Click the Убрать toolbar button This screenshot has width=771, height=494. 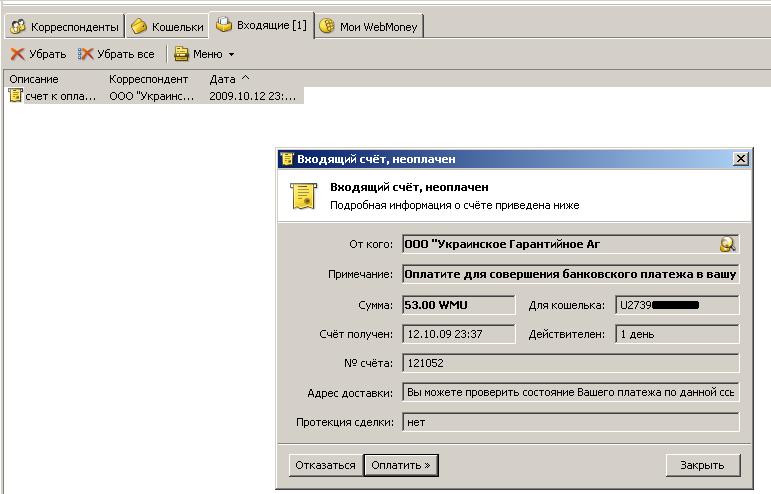[x=38, y=54]
